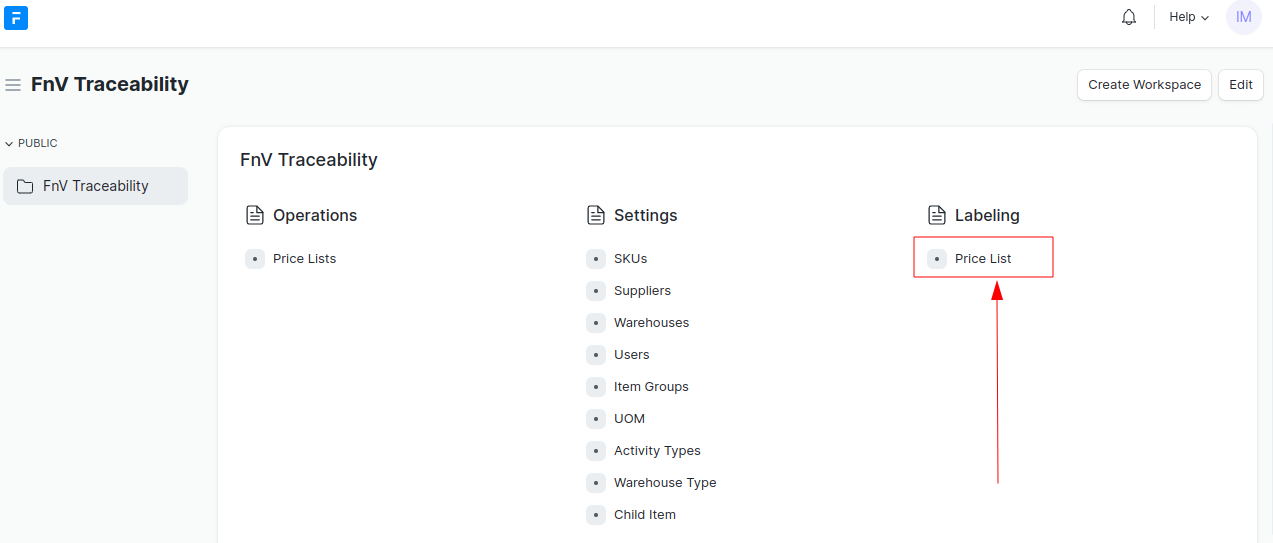Collapse the PUBLIC sidebar section

click(31, 143)
